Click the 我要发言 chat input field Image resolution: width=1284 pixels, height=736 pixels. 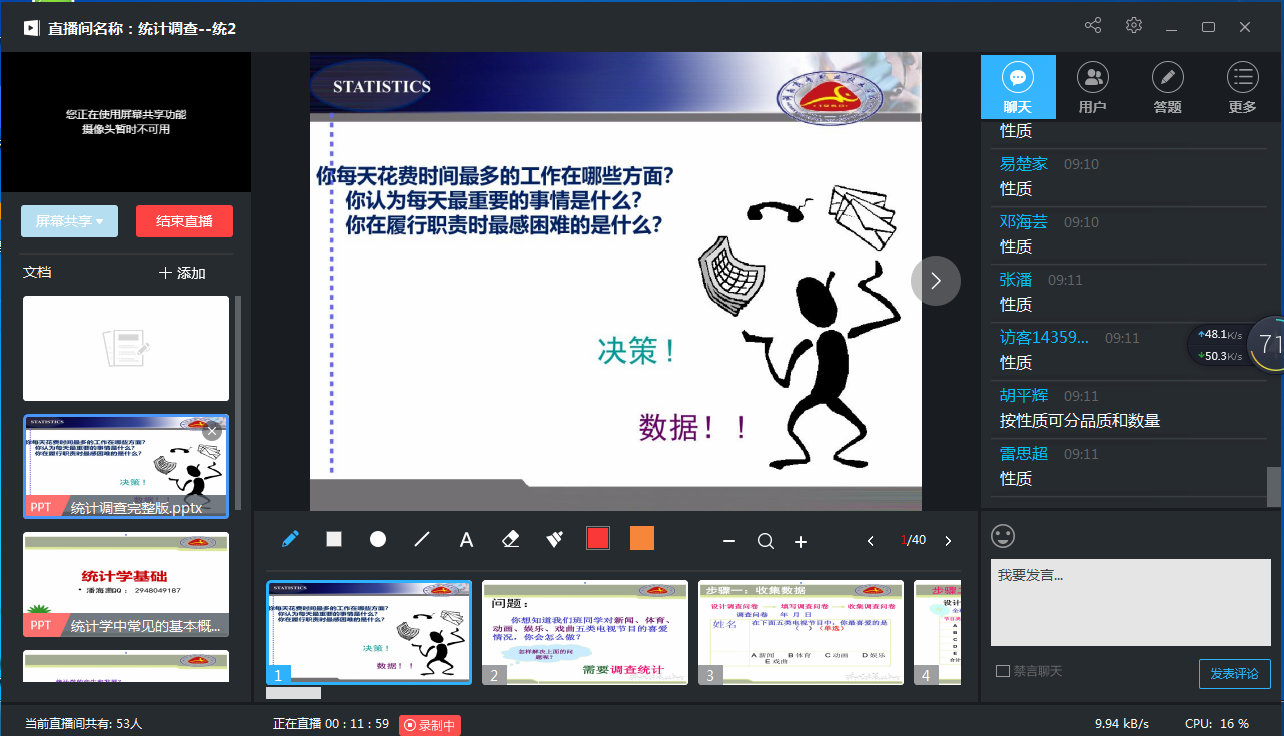pos(1130,602)
